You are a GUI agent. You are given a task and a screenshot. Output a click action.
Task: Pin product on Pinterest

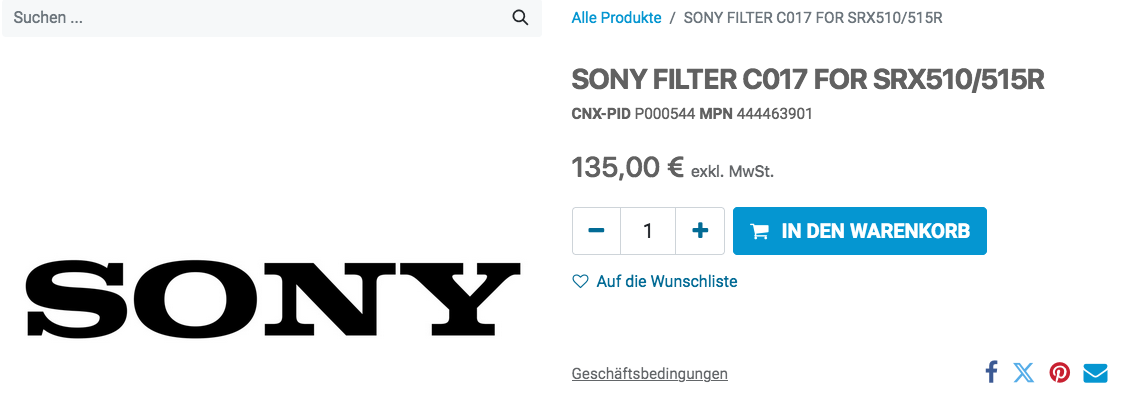tap(1060, 373)
